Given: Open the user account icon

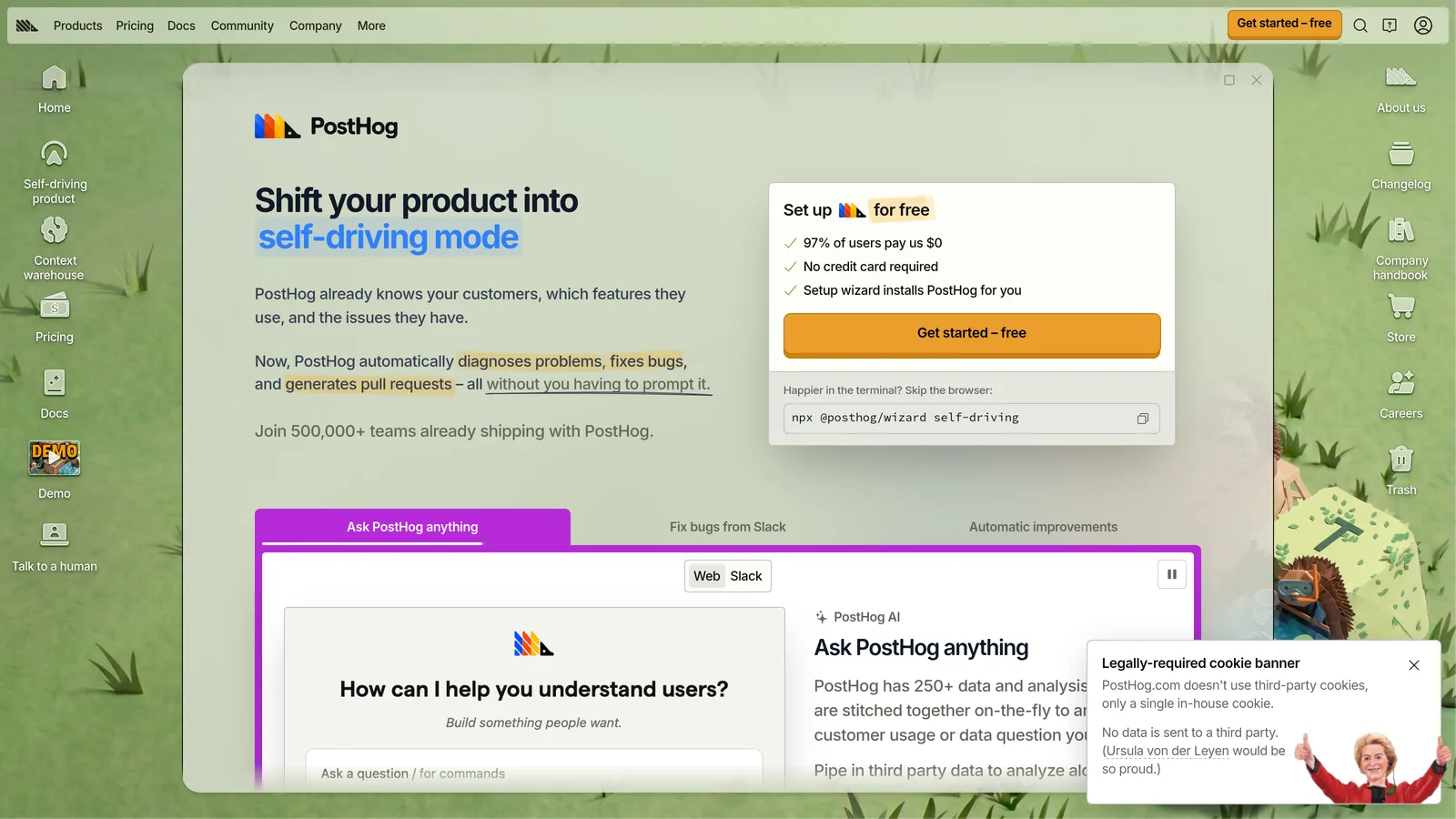Looking at the screenshot, I should pyautogui.click(x=1423, y=25).
